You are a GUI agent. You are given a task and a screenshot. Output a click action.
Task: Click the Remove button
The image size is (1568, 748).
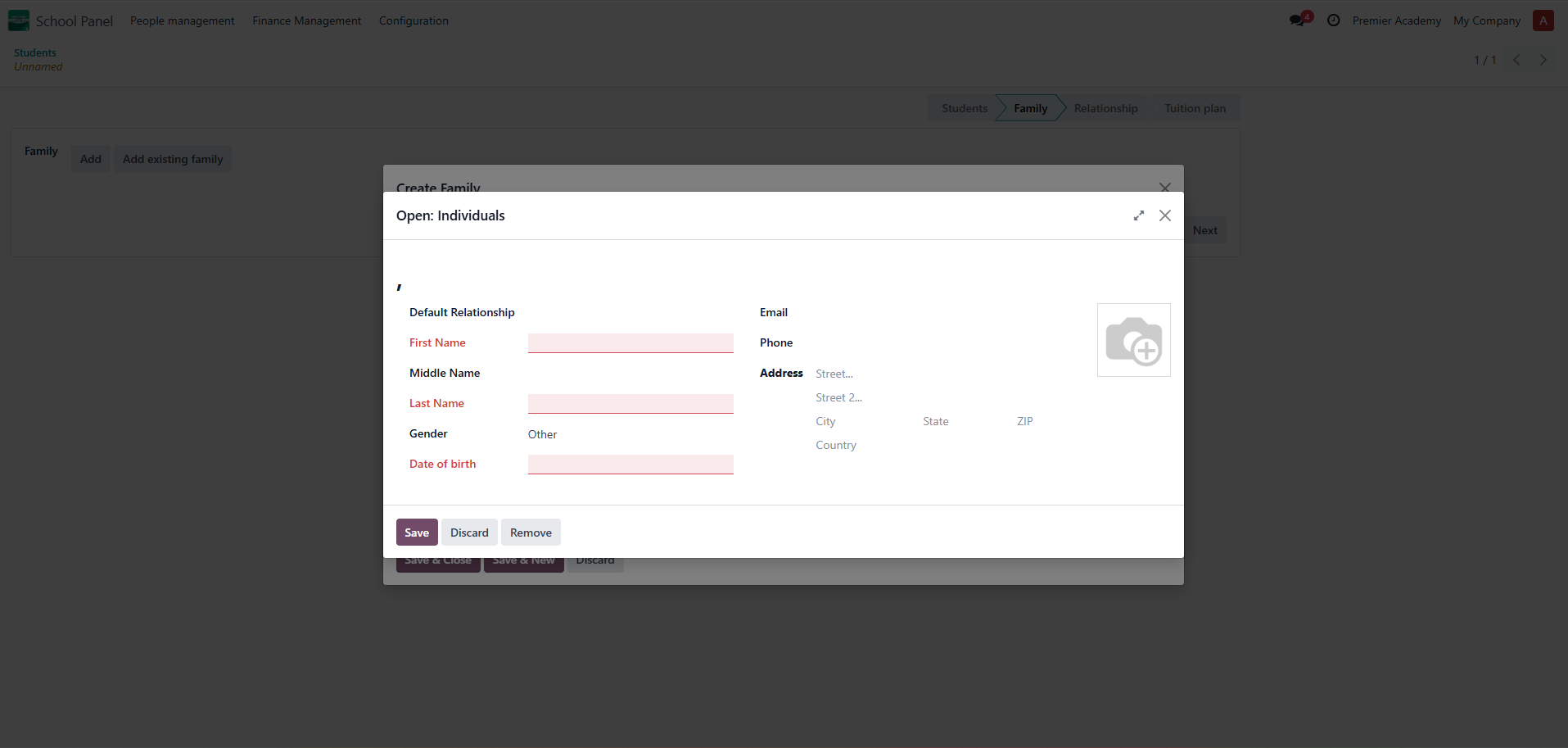coord(531,533)
